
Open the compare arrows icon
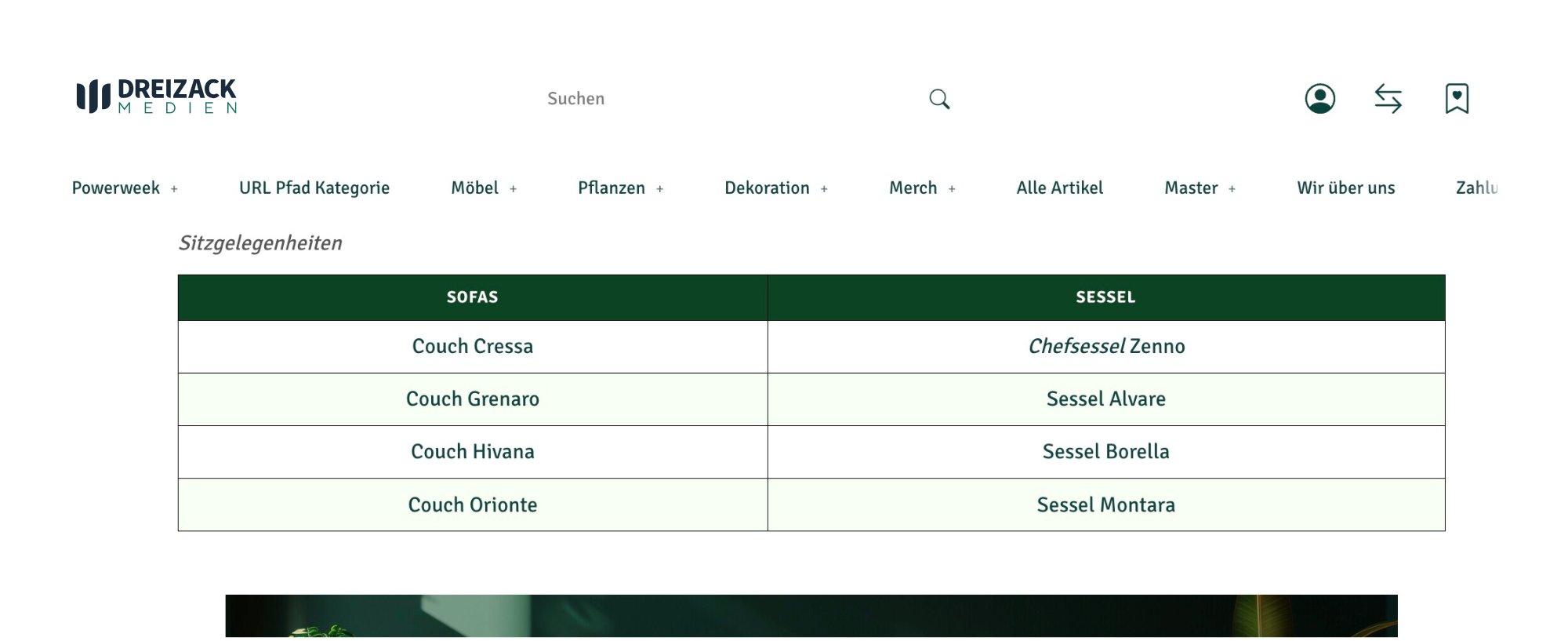pos(1388,99)
